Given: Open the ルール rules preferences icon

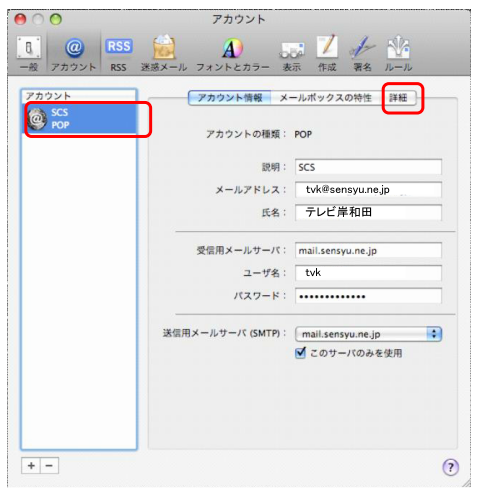Looking at the screenshot, I should pos(398,53).
